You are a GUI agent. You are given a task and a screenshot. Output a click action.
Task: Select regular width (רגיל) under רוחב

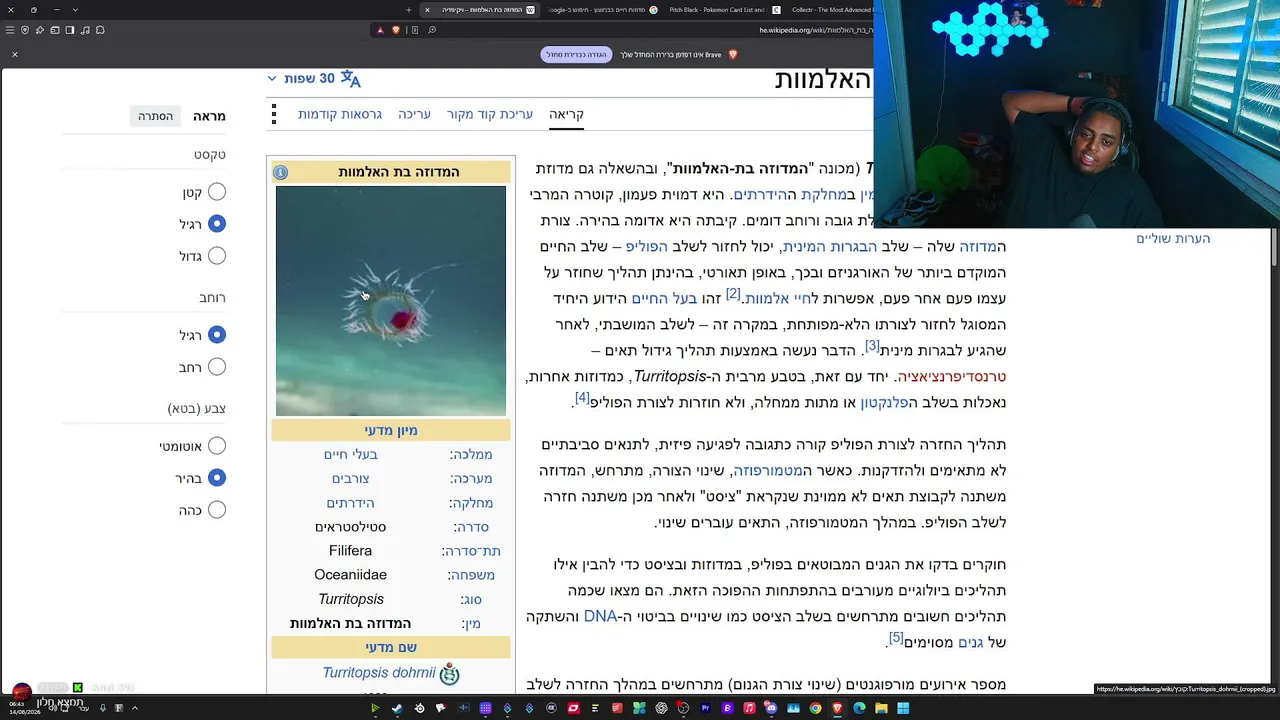point(217,335)
